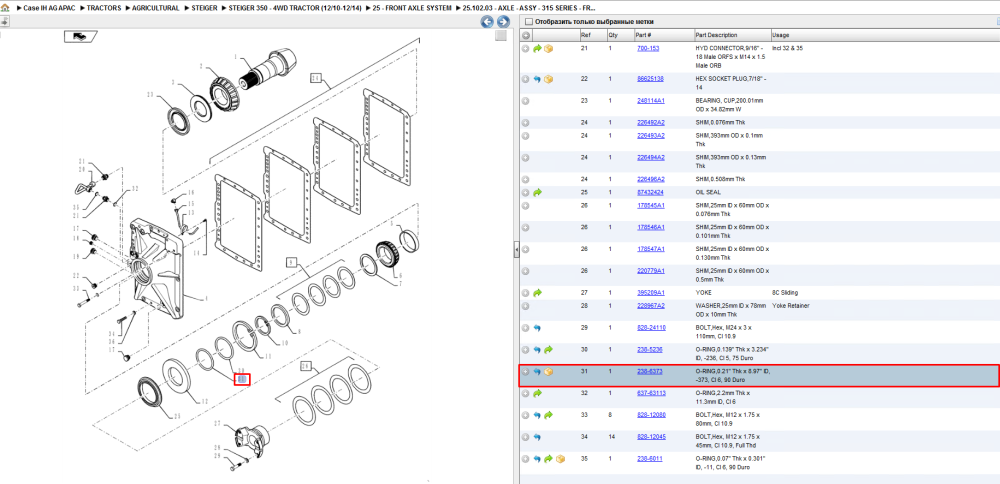Click package box icon in ref 22 row
This screenshot has height=484, width=1000.
point(548,79)
